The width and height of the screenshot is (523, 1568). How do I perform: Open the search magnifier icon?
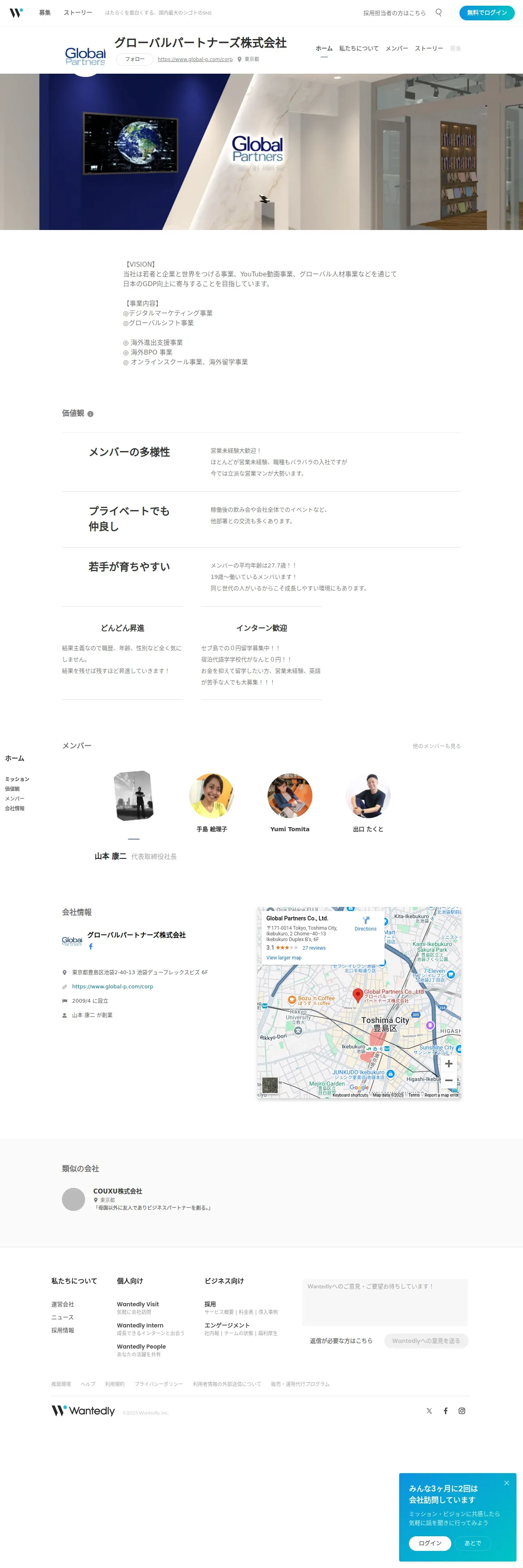click(x=438, y=12)
